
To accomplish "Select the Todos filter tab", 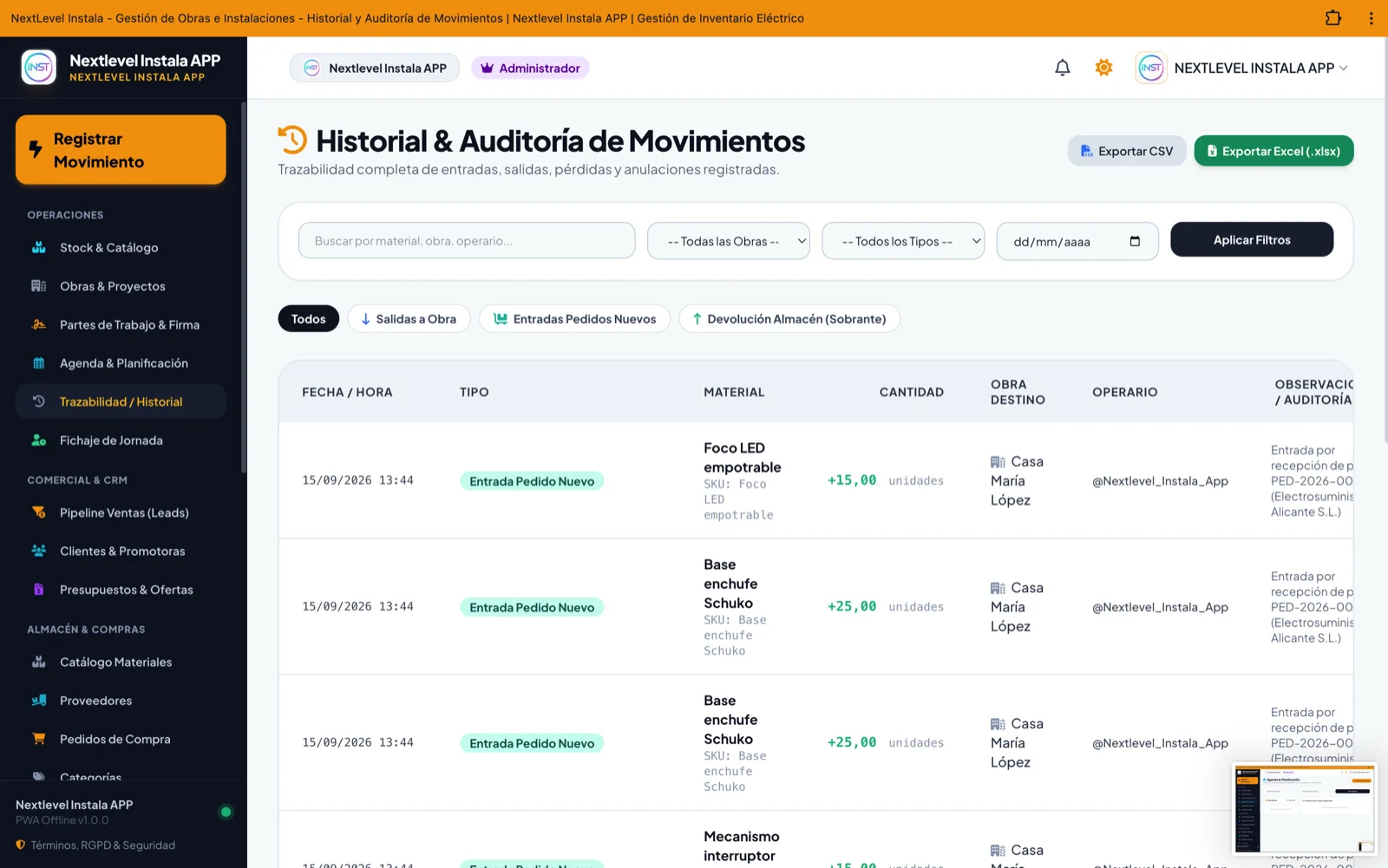I will coord(309,319).
